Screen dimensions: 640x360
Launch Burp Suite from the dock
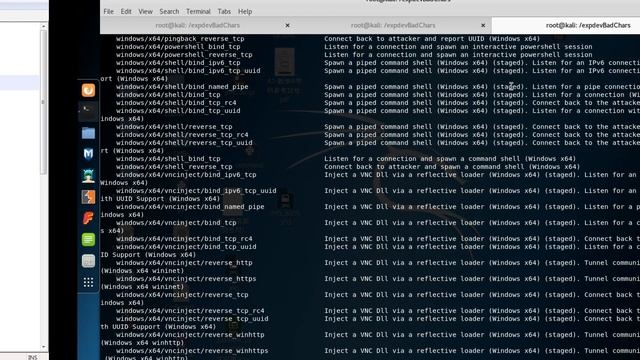88,197
